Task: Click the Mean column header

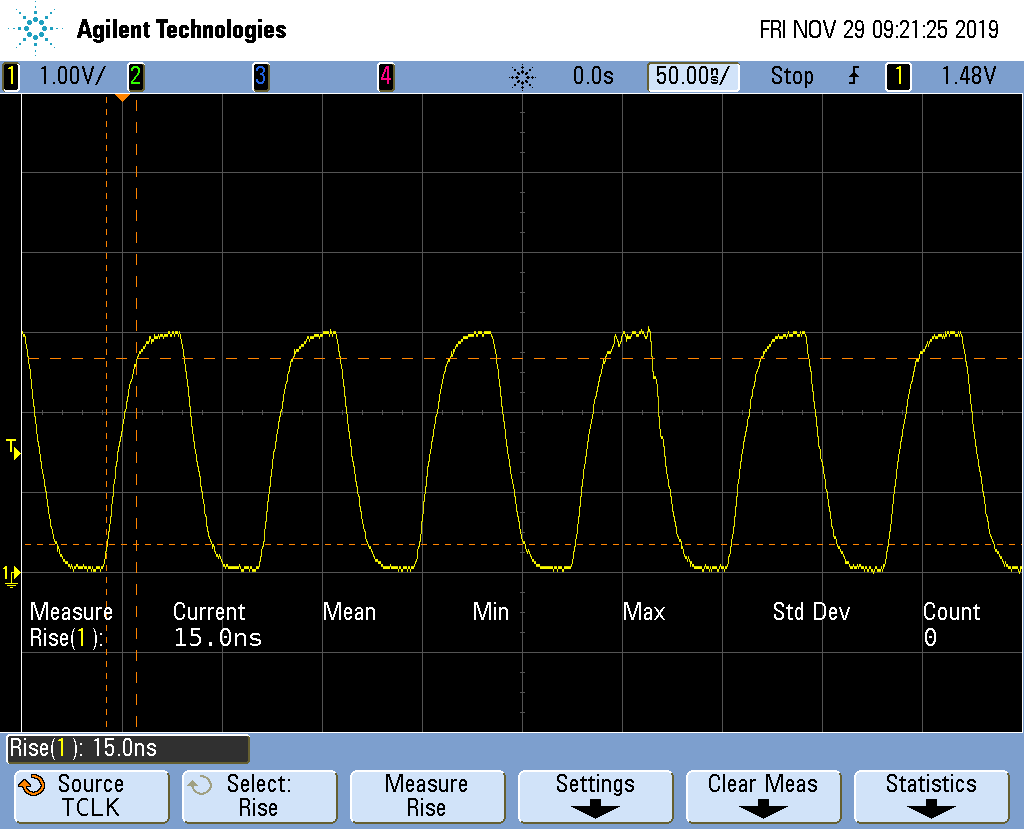Action: point(349,612)
